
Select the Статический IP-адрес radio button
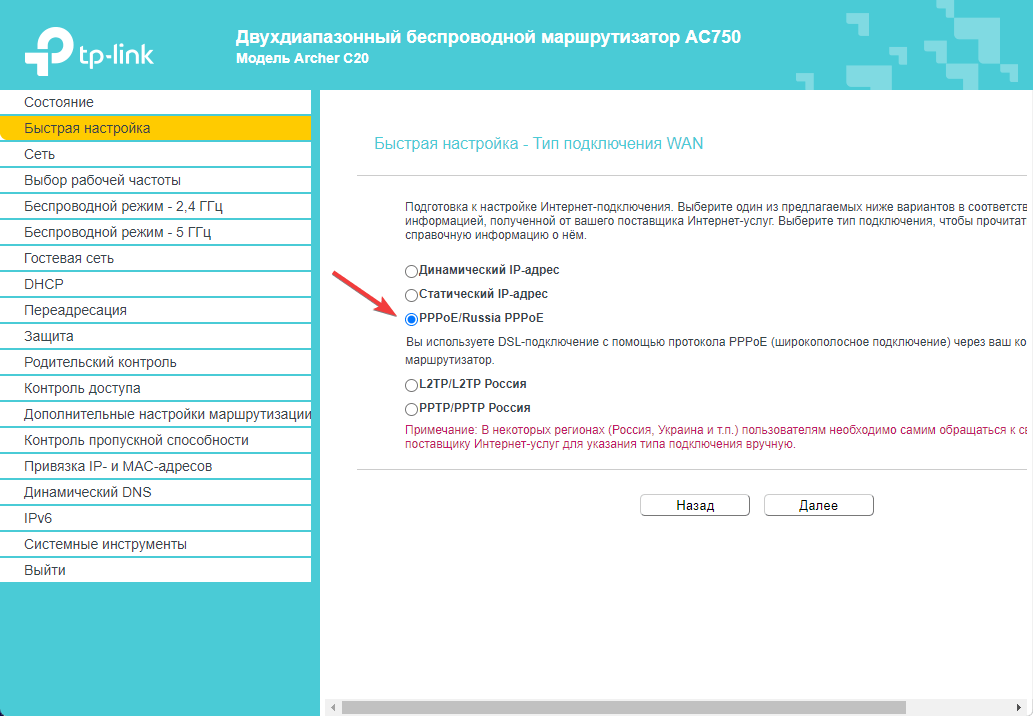(411, 295)
